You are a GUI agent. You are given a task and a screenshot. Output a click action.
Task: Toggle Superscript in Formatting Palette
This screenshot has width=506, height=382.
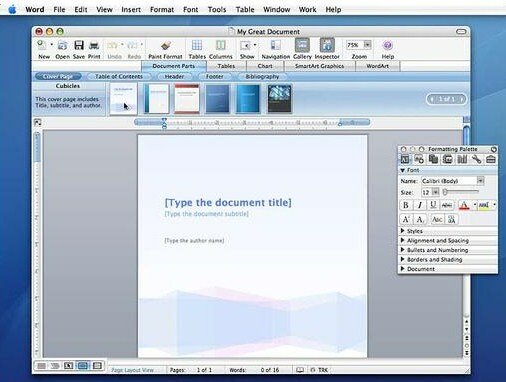click(x=406, y=219)
